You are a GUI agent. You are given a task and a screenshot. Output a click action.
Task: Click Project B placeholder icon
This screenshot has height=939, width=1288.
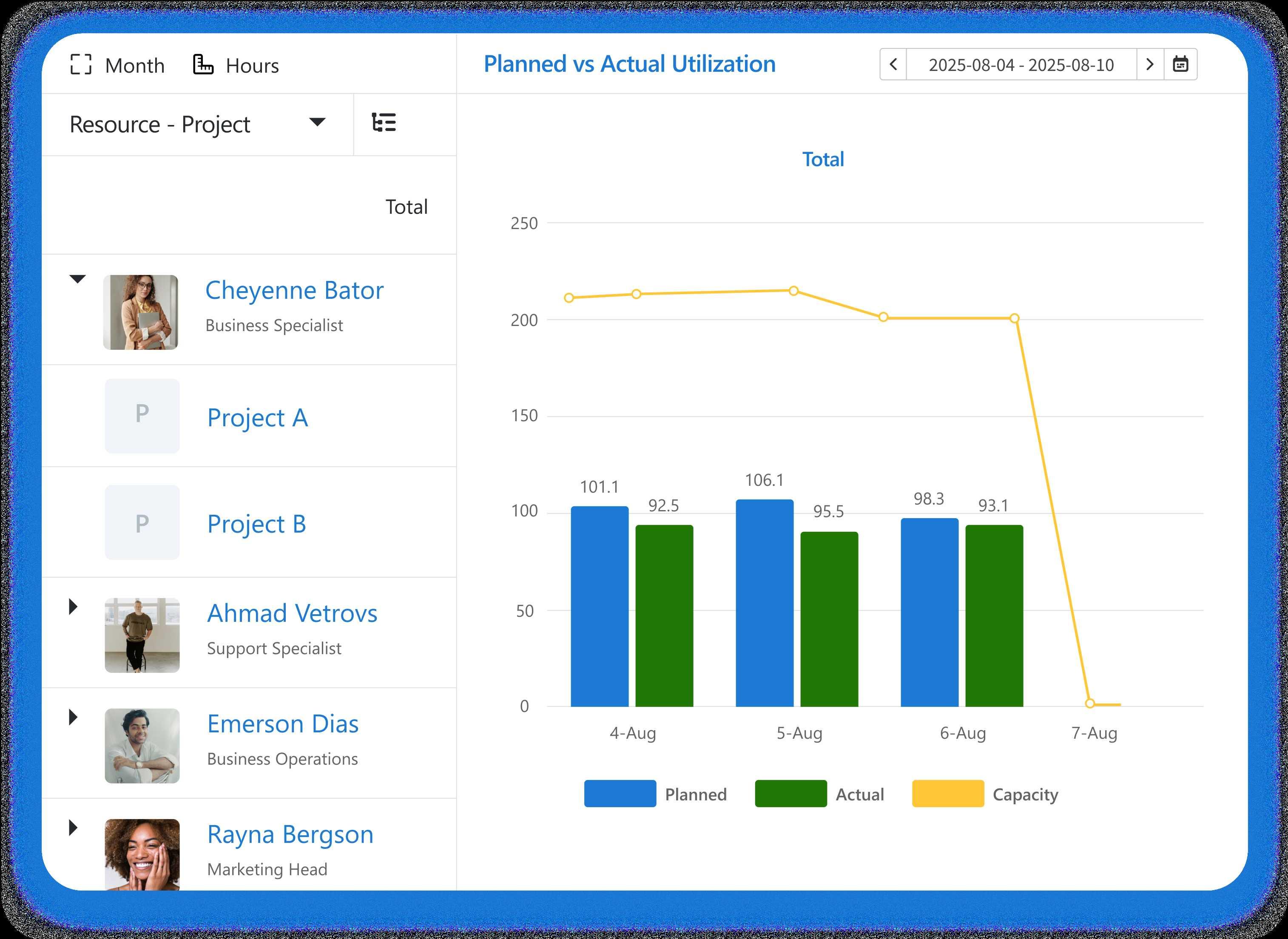[142, 522]
